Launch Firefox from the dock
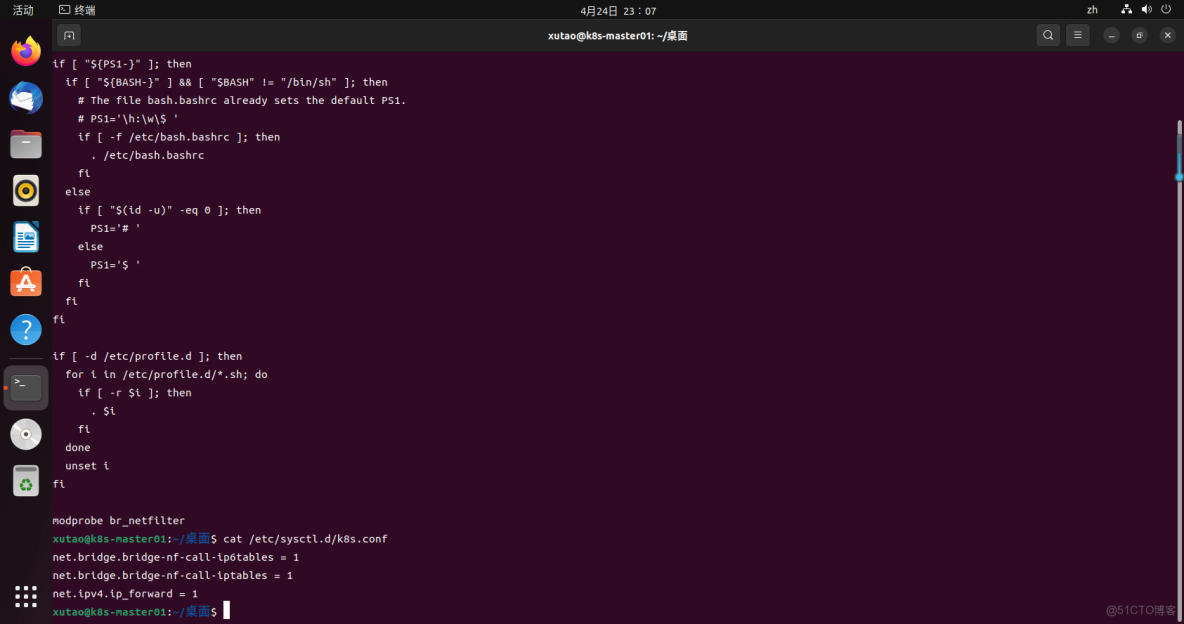The height and width of the screenshot is (624, 1184). (x=26, y=51)
